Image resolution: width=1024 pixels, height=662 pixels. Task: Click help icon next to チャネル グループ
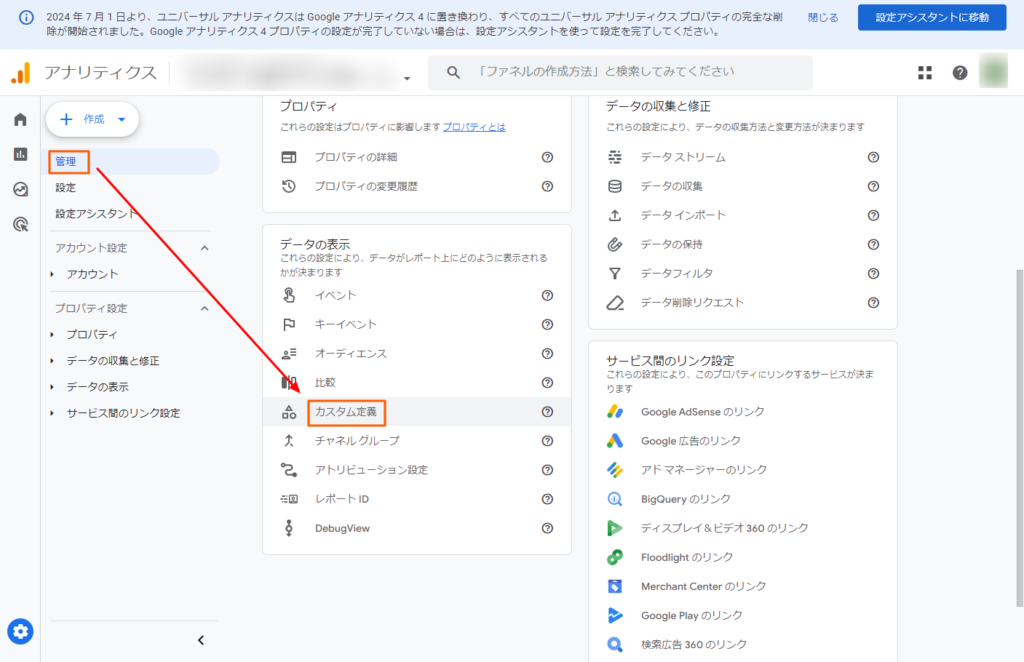coord(547,441)
